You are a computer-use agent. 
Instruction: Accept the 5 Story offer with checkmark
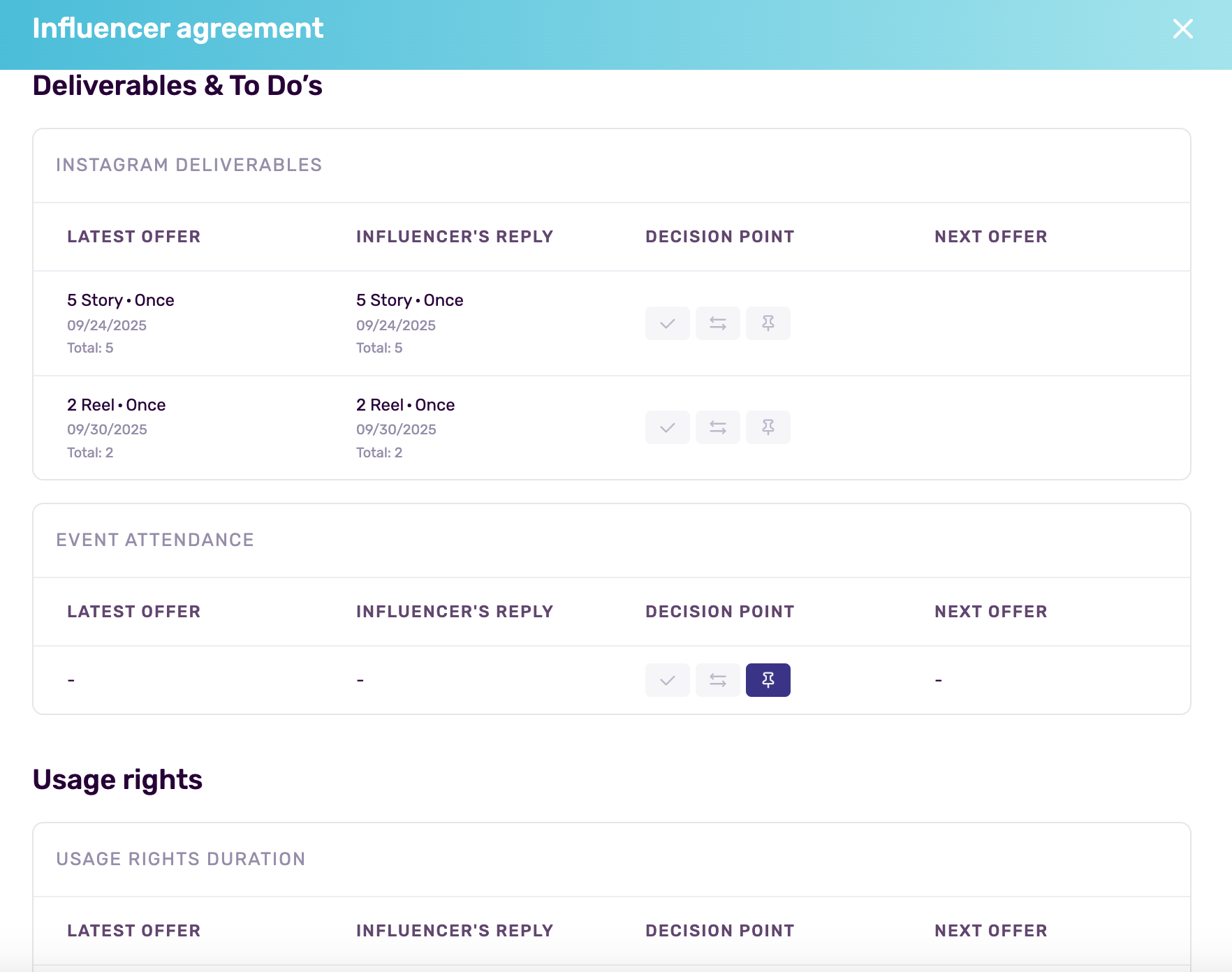coord(667,323)
